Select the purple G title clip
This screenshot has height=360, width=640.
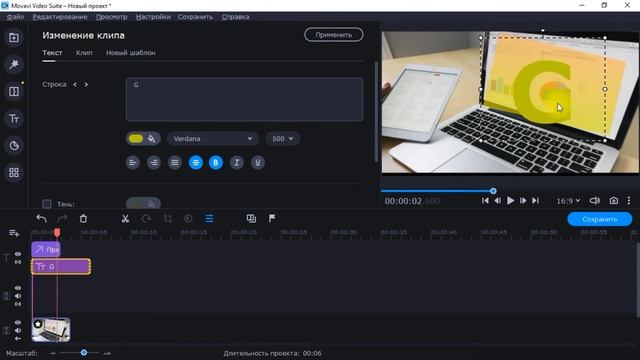[61, 267]
